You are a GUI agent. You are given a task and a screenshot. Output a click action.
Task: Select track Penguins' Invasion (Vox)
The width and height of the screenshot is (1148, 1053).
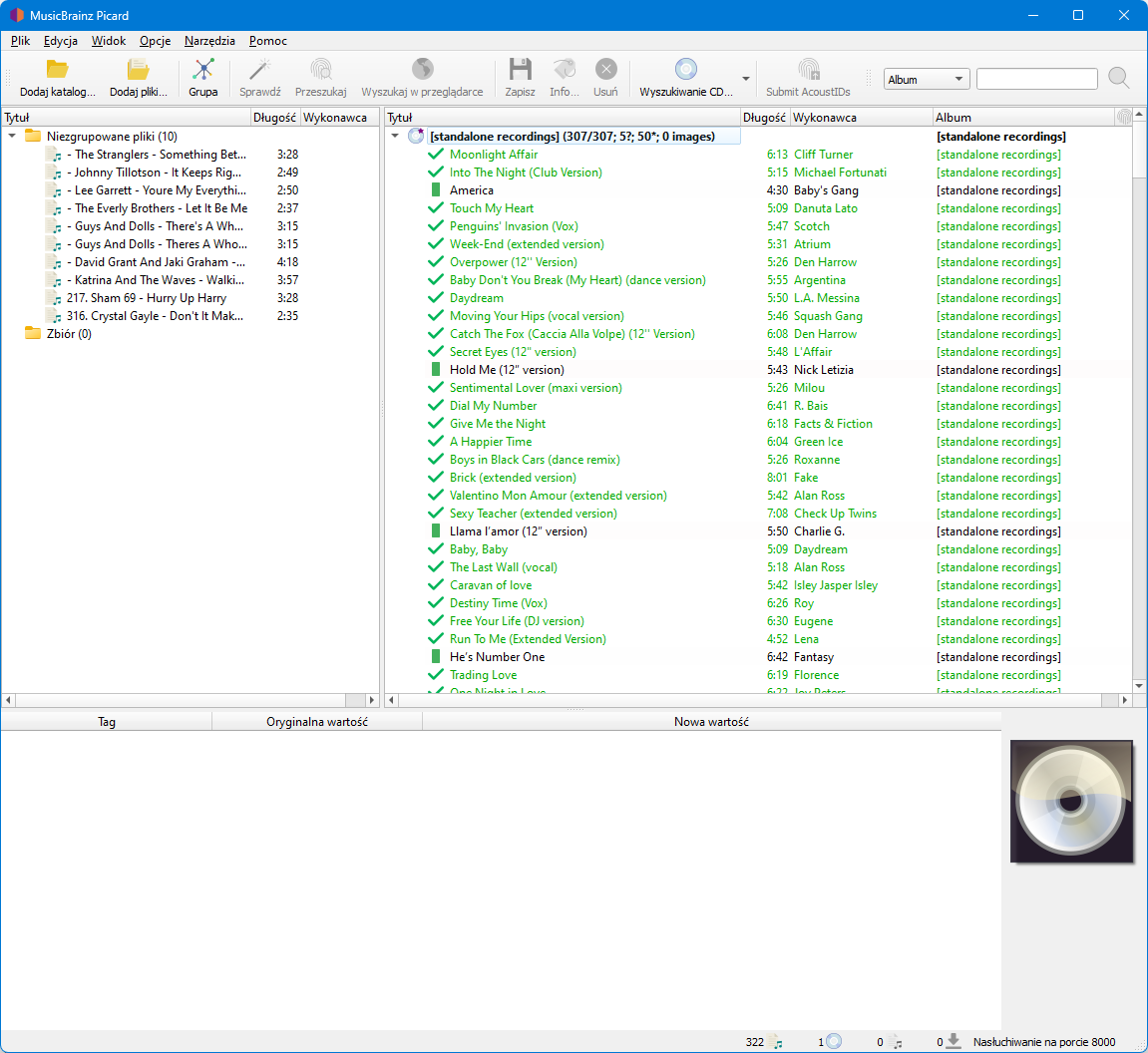514,226
